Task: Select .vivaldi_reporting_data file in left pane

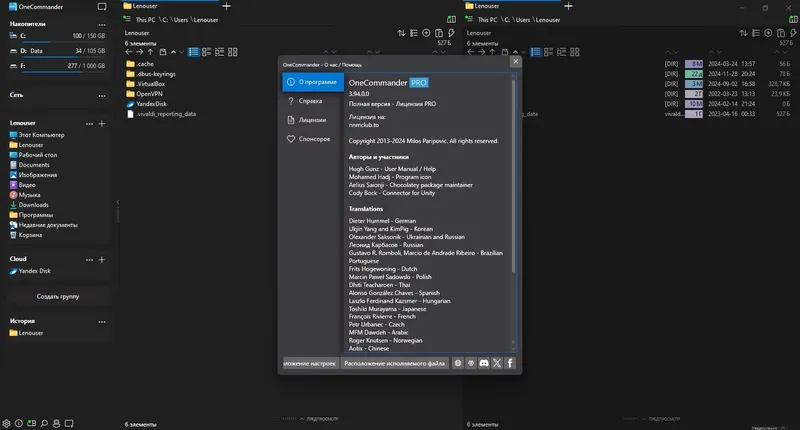Action: coord(161,114)
